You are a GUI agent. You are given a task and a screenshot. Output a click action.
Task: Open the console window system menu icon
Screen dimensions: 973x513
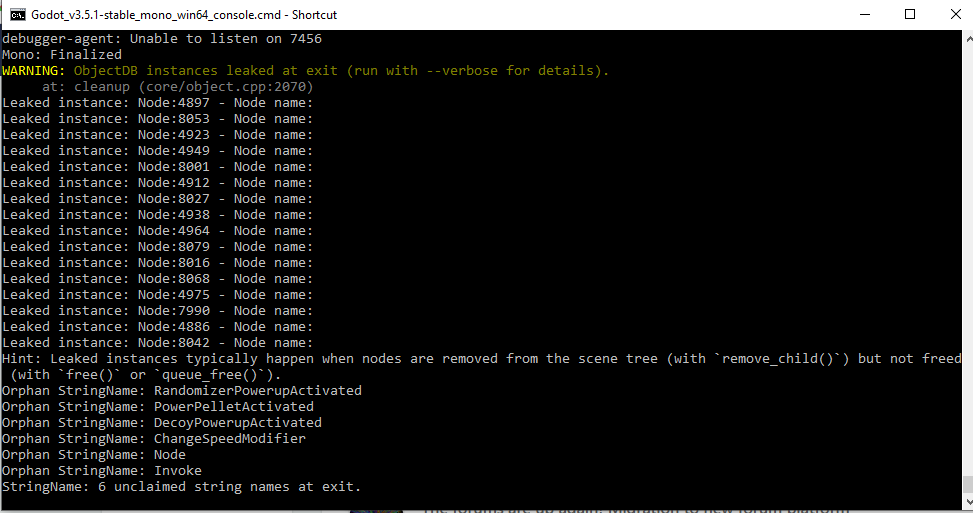pyautogui.click(x=18, y=14)
